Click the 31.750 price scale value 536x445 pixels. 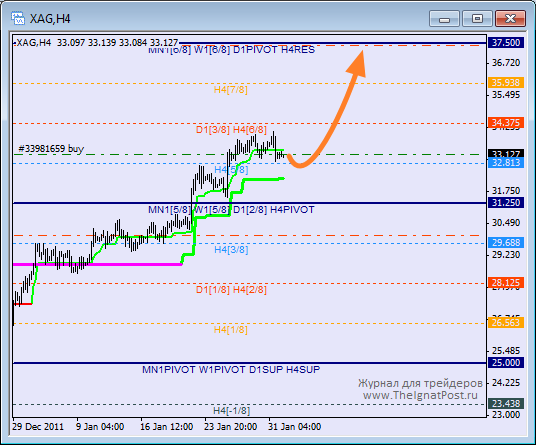(x=506, y=191)
